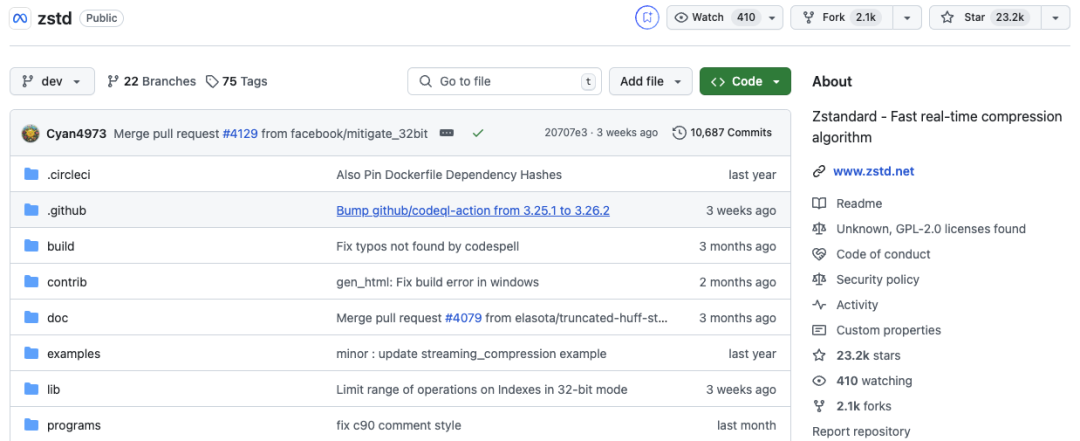Screen dimensions: 1080x441
Task: Click the examples folder icon
Action: pos(31,353)
